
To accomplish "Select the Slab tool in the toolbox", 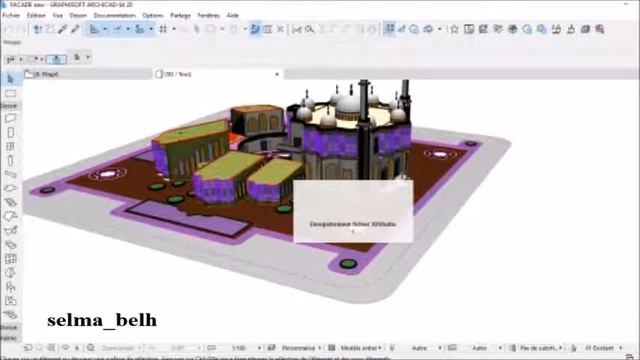I will click(11, 188).
